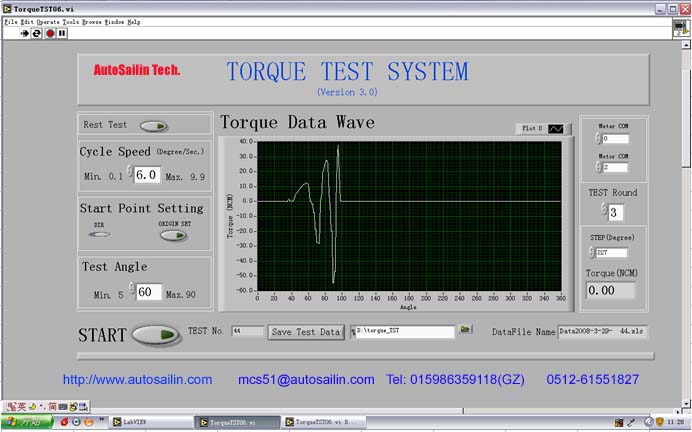Click the second Motor COM stepper arrows
This screenshot has width=692, height=432.
[x=598, y=167]
